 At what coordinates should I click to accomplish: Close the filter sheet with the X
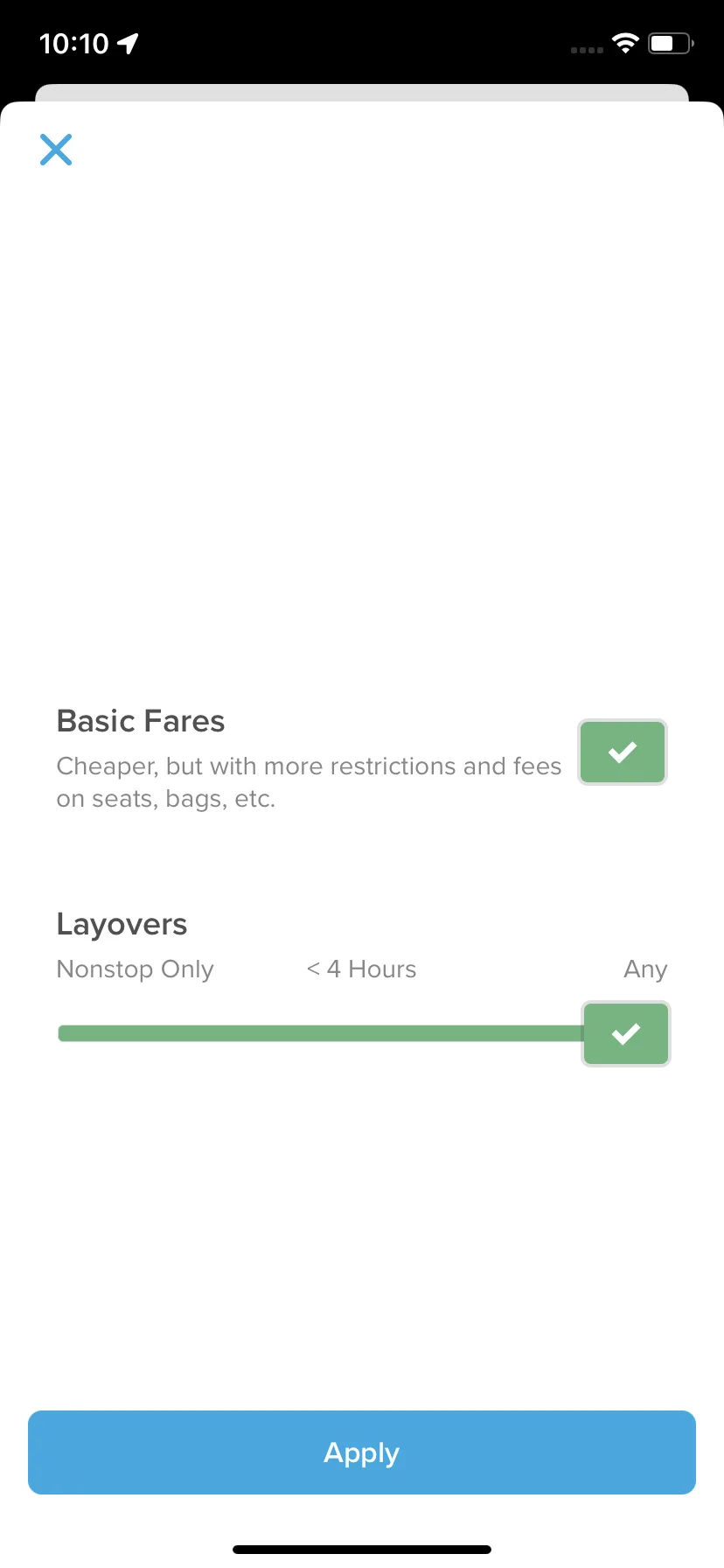click(56, 150)
